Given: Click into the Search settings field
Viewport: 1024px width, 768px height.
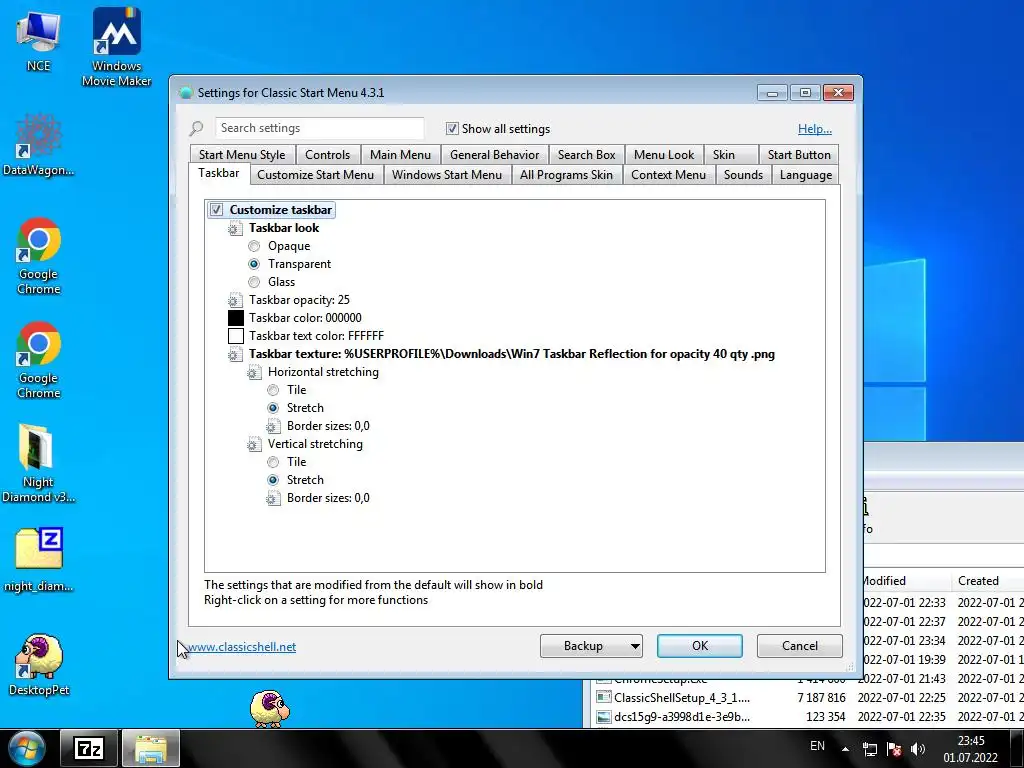Looking at the screenshot, I should coord(319,128).
